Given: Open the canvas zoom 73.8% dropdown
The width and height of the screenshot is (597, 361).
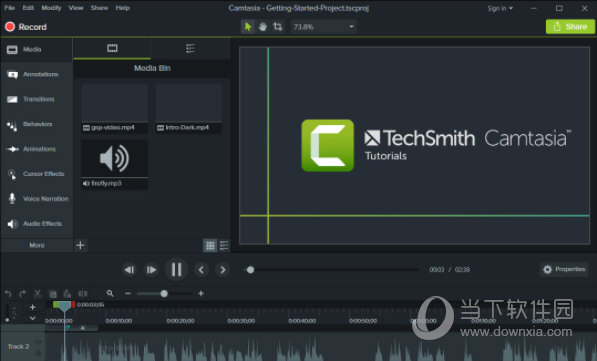Looking at the screenshot, I should pyautogui.click(x=323, y=27).
